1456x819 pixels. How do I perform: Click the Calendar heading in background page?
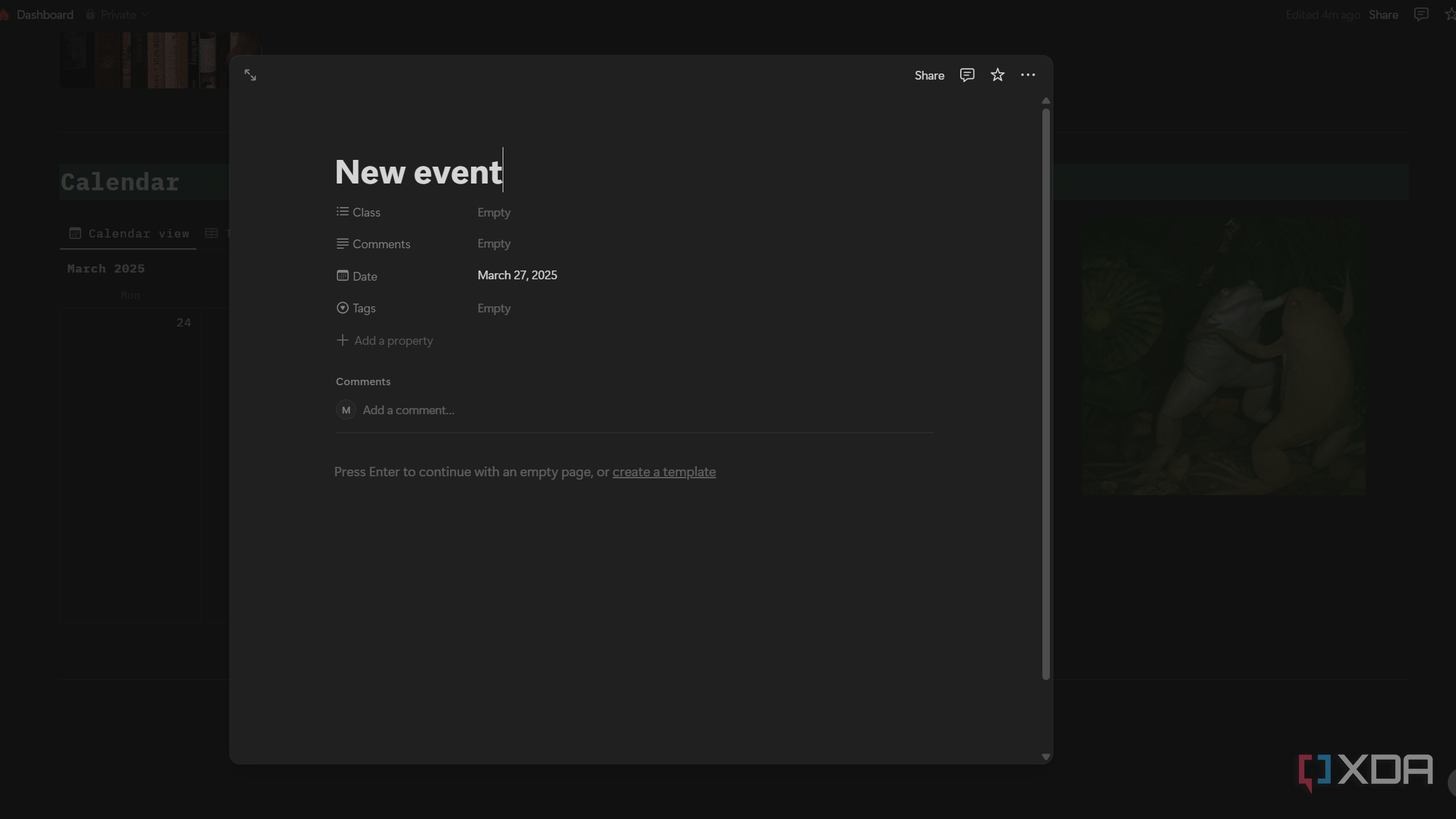[x=120, y=182]
